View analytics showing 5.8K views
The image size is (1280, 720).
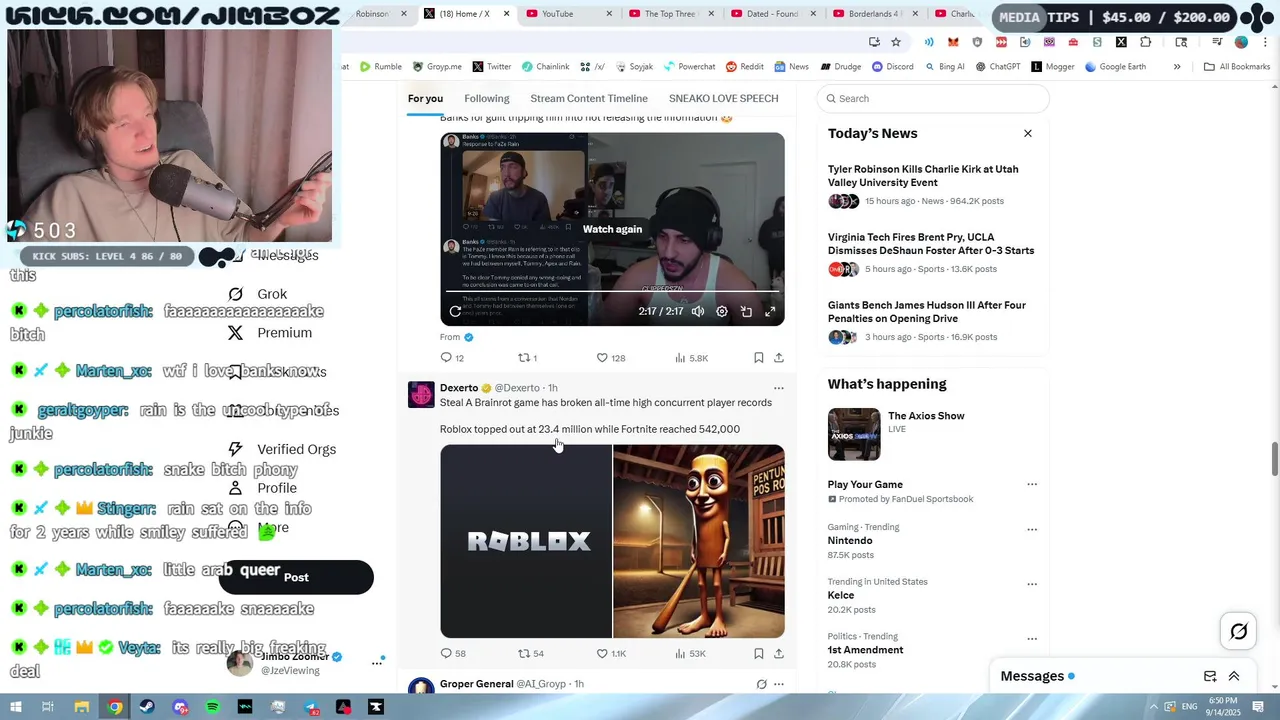pyautogui.click(x=691, y=358)
